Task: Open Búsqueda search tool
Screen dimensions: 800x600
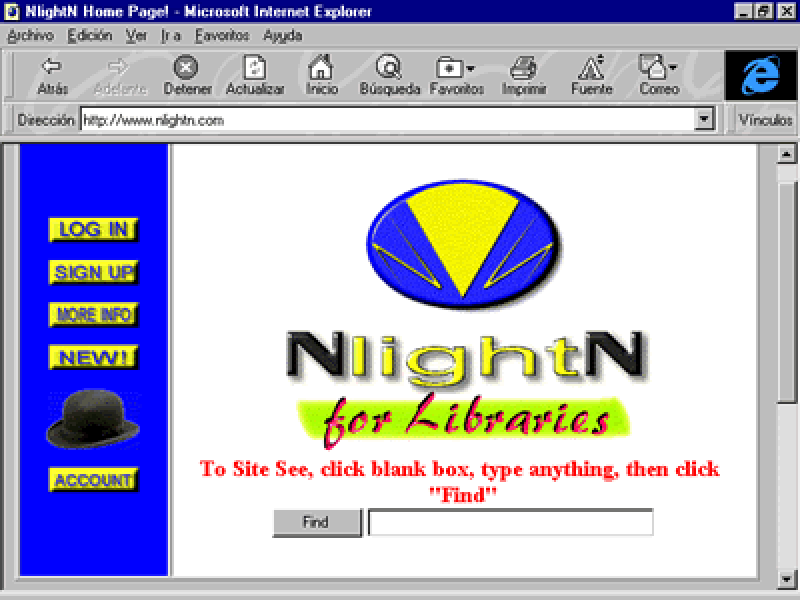Action: (x=389, y=76)
